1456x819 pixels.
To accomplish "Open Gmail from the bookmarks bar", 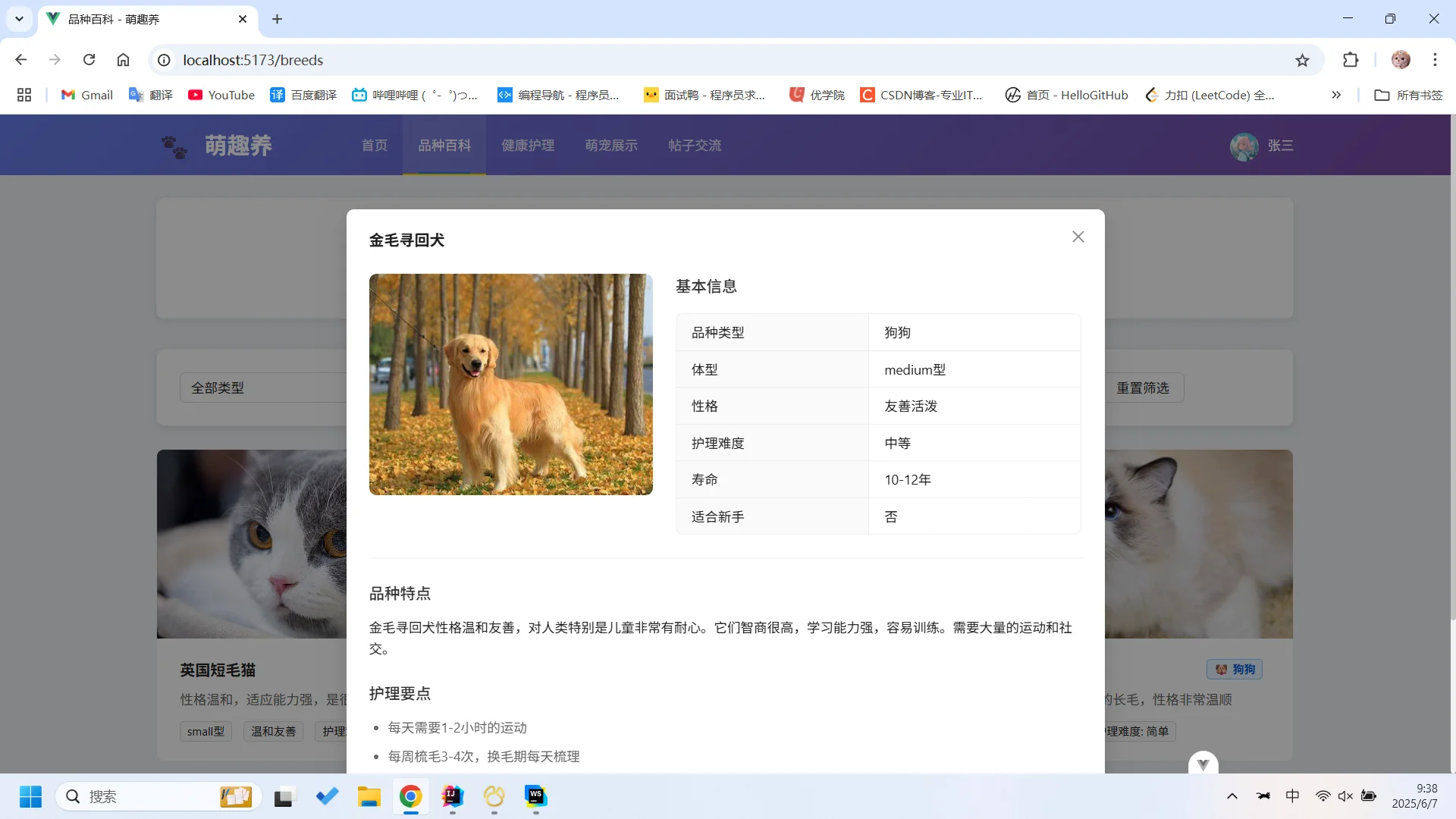I will tap(86, 95).
